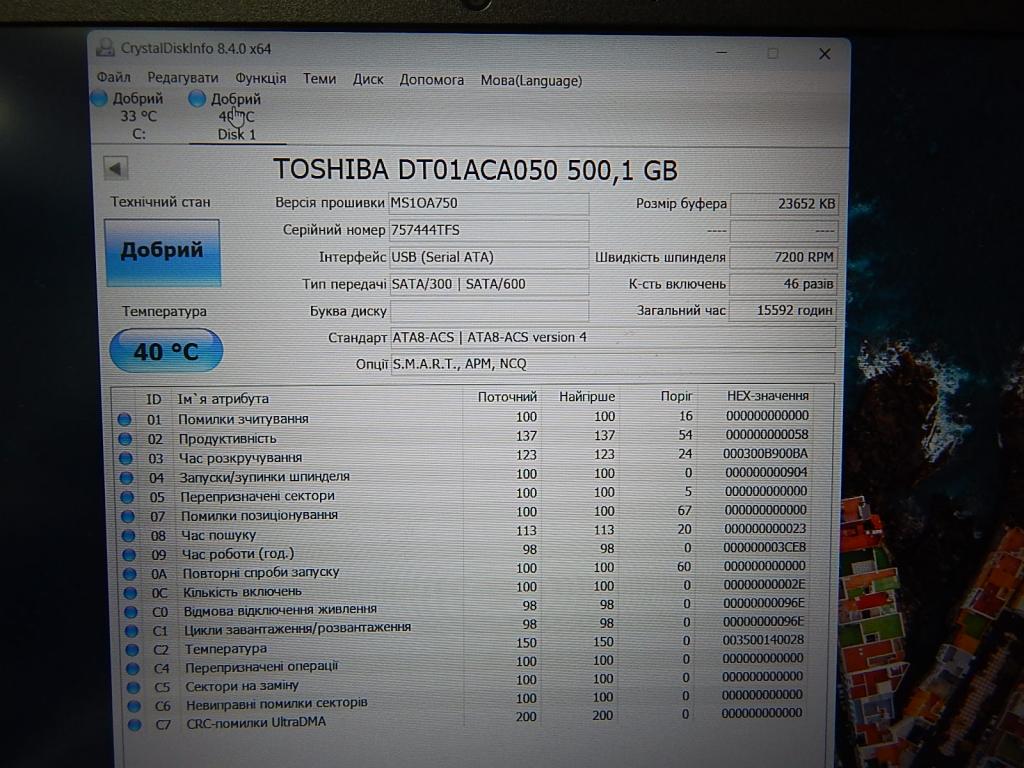Select the Час роботи (год.) row
The image size is (1024, 768).
click(x=462, y=551)
